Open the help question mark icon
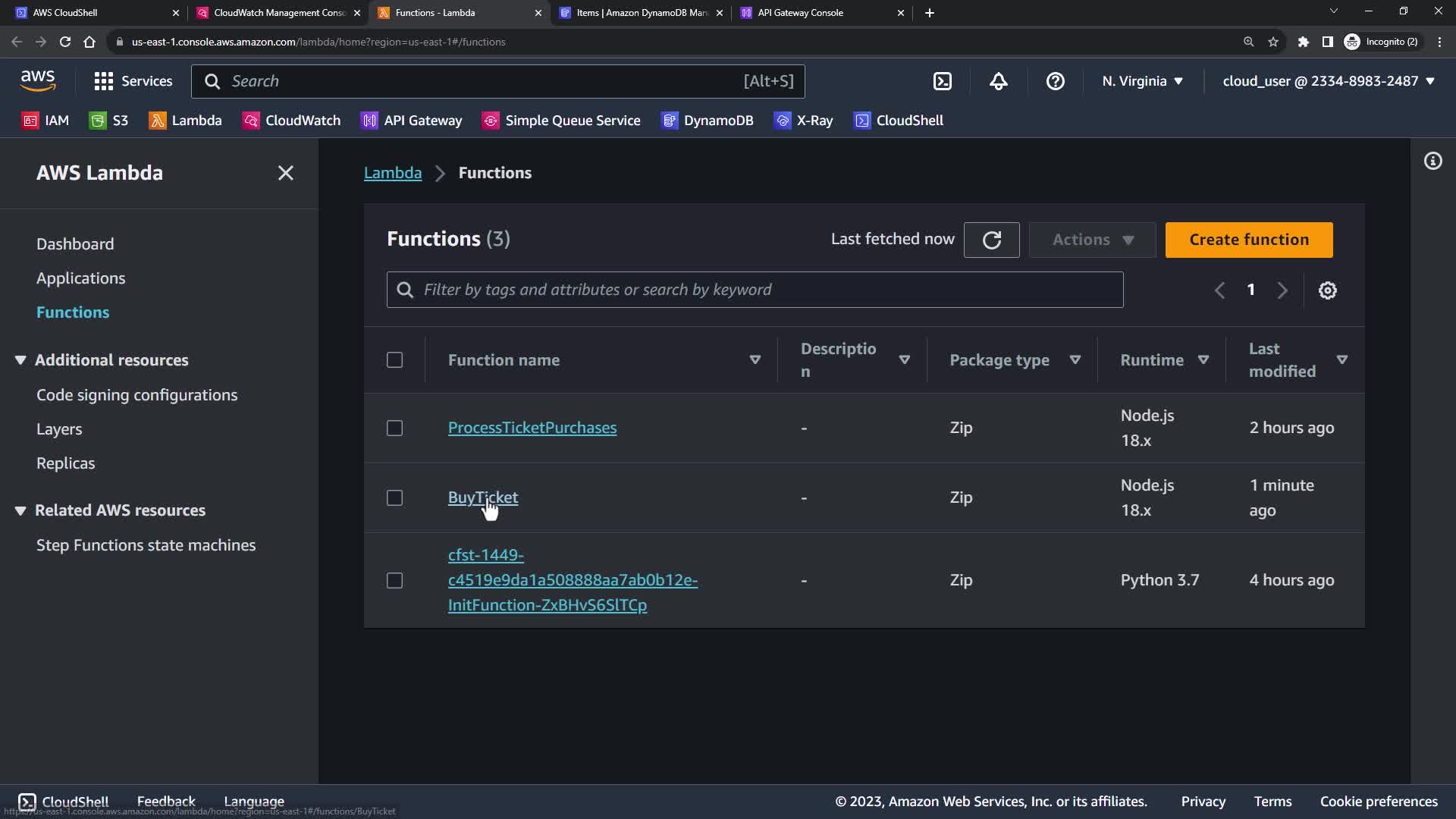Viewport: 1456px width, 819px height. (1055, 81)
